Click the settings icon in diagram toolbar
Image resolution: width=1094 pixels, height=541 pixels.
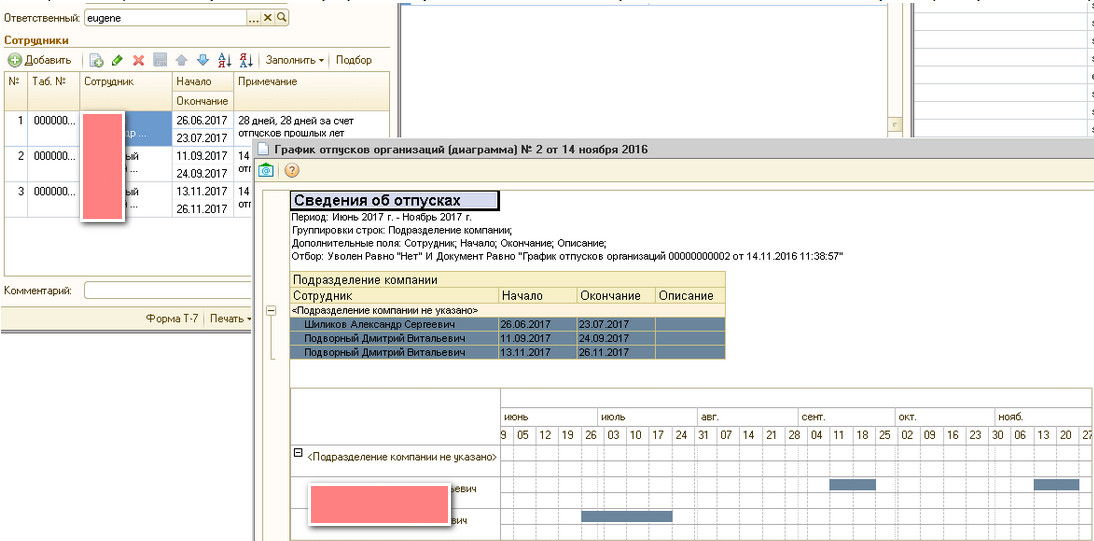point(268,171)
